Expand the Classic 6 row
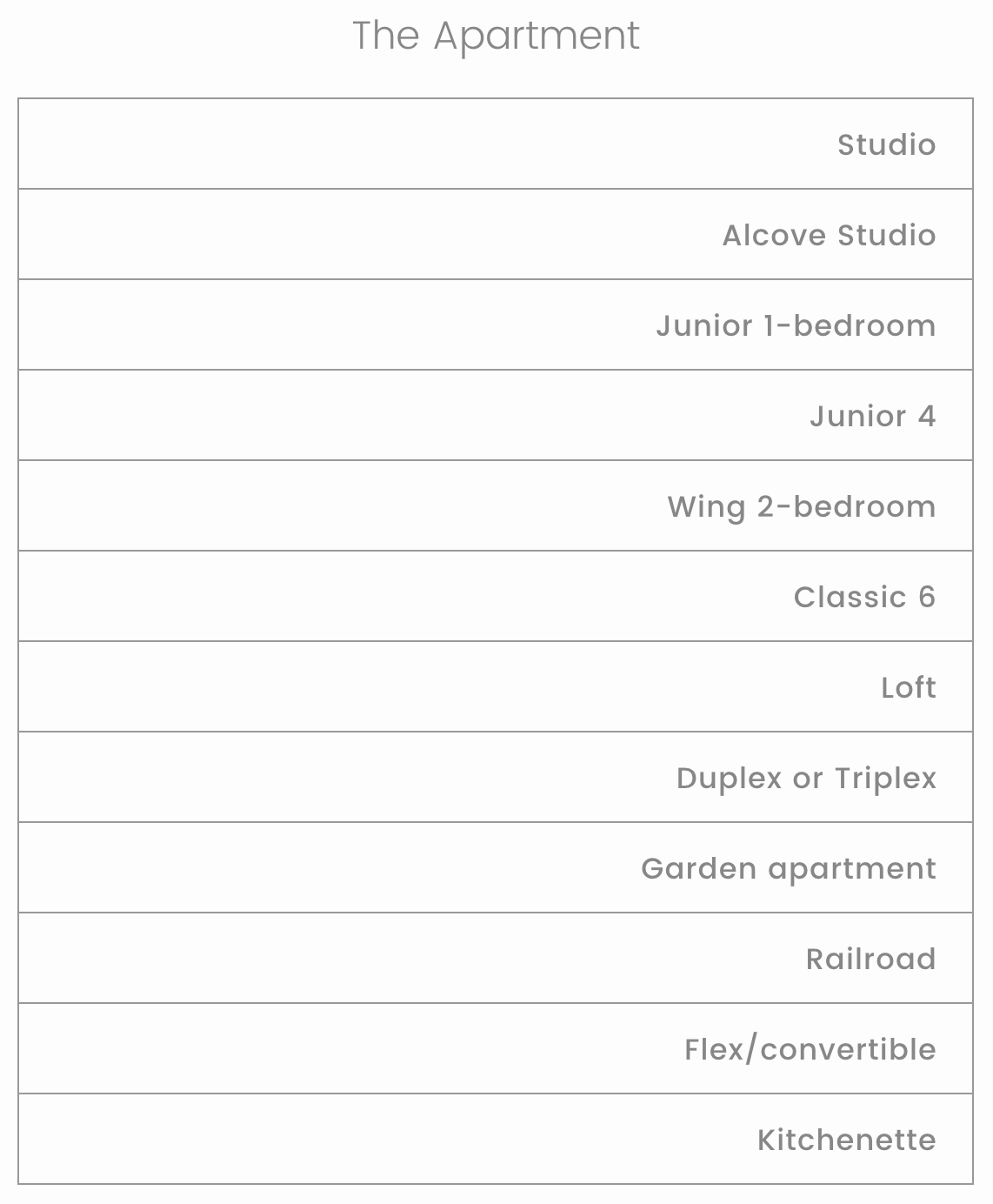The height and width of the screenshot is (1204, 993). coord(496,597)
